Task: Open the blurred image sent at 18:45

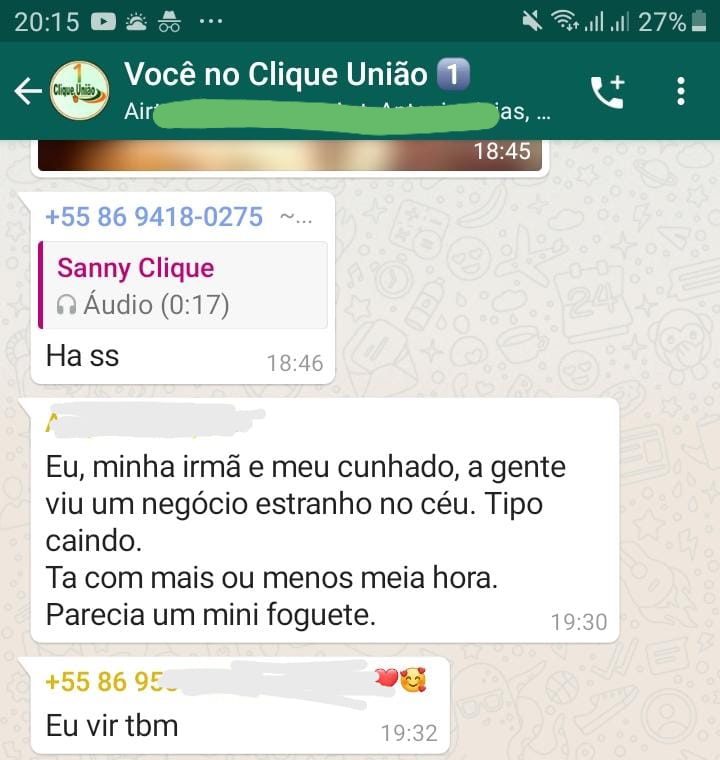Action: (x=290, y=156)
